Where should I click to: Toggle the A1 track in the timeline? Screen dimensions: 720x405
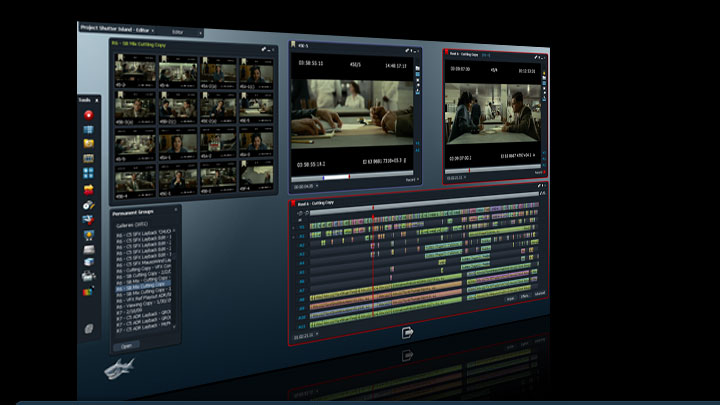coord(302,236)
